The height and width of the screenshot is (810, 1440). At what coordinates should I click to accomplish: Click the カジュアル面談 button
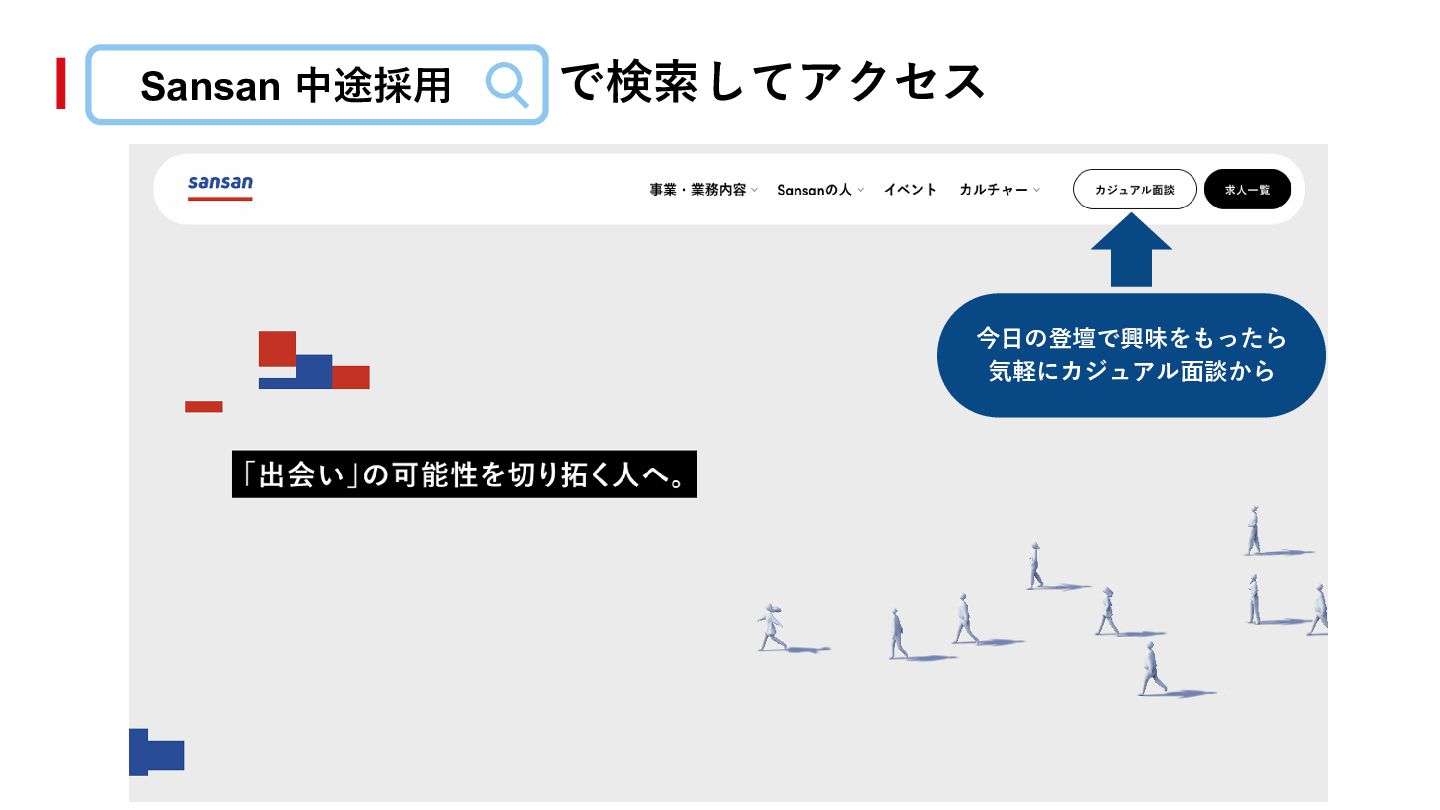coord(1135,189)
